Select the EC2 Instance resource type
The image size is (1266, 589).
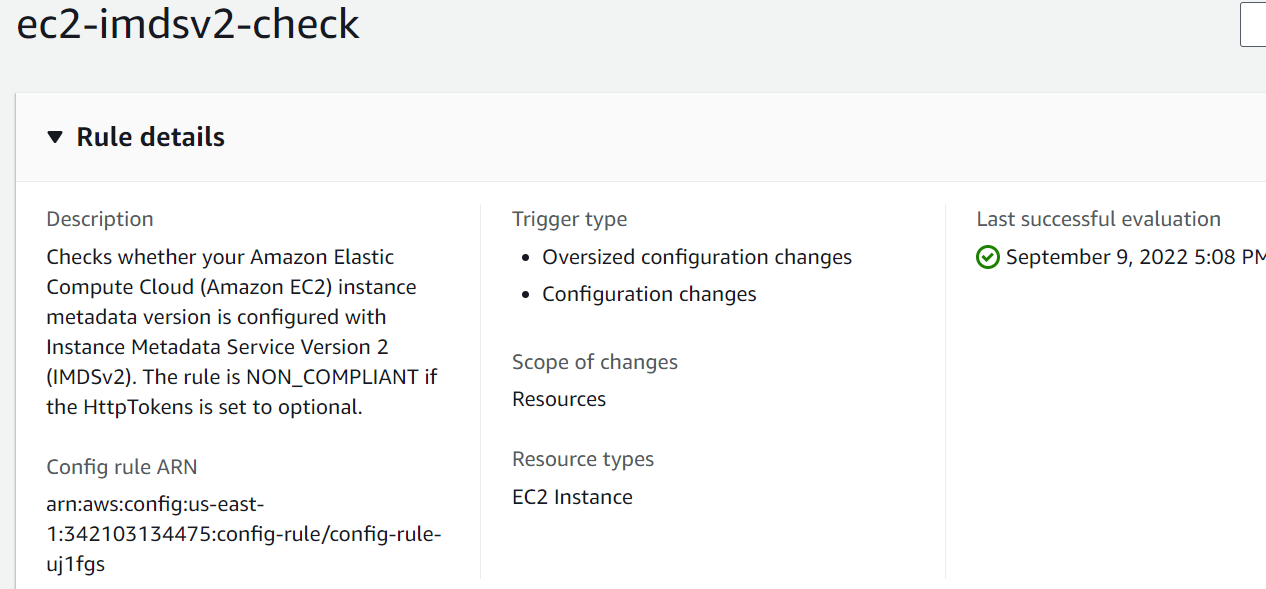click(572, 496)
